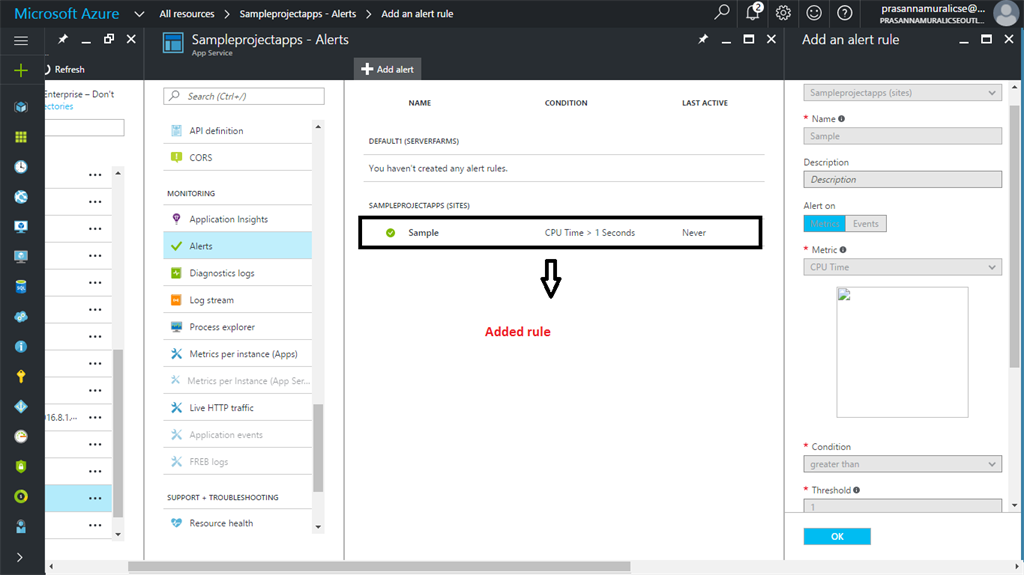The width and height of the screenshot is (1024, 575).
Task: Open the search magnifier in top bar
Action: (x=722, y=12)
